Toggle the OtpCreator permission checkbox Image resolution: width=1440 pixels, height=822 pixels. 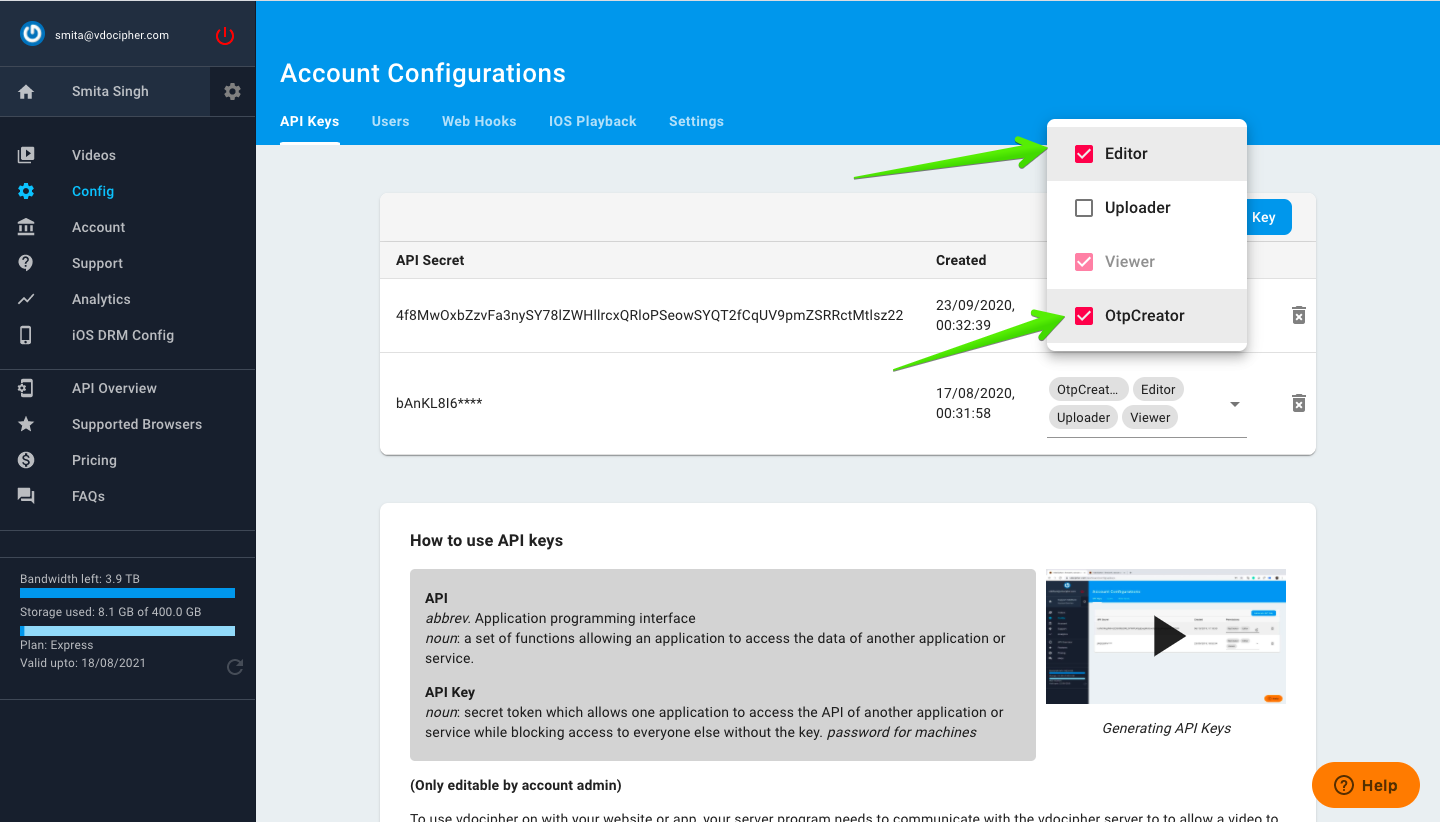[1084, 316]
